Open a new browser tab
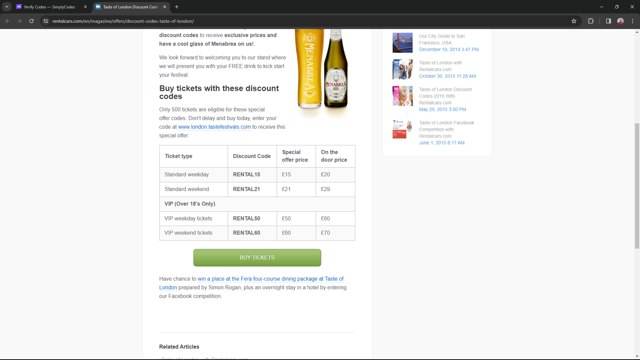 tap(176, 7)
